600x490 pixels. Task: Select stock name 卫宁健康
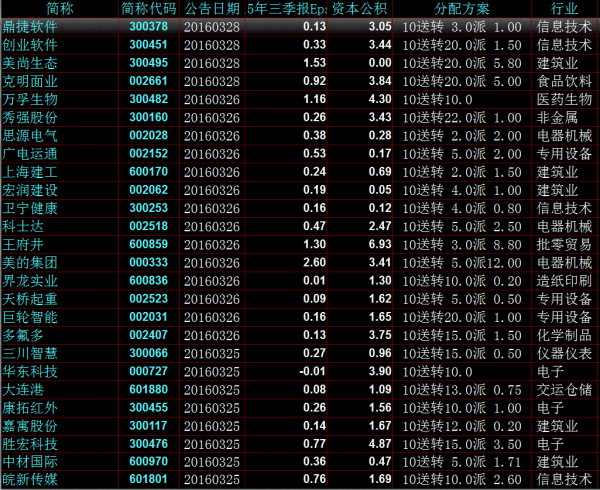pos(30,208)
